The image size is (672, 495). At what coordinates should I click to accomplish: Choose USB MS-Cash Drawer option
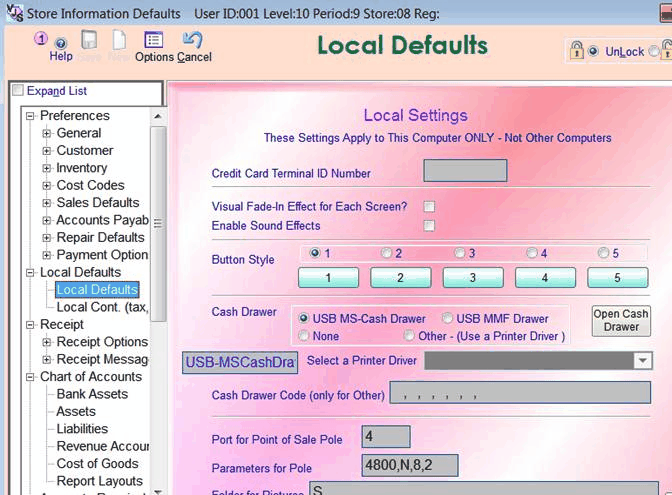[303, 318]
